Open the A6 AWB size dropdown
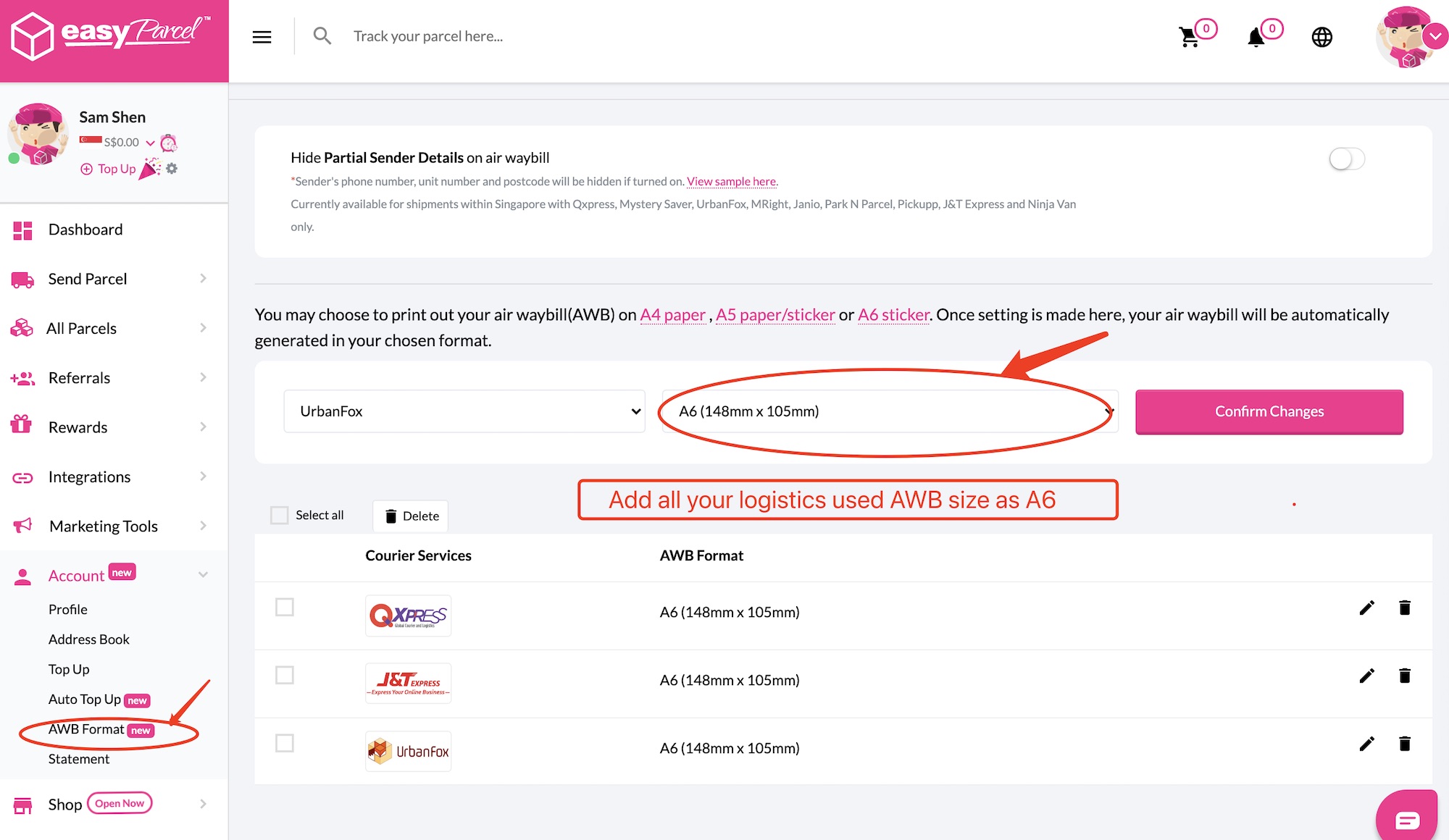 890,411
